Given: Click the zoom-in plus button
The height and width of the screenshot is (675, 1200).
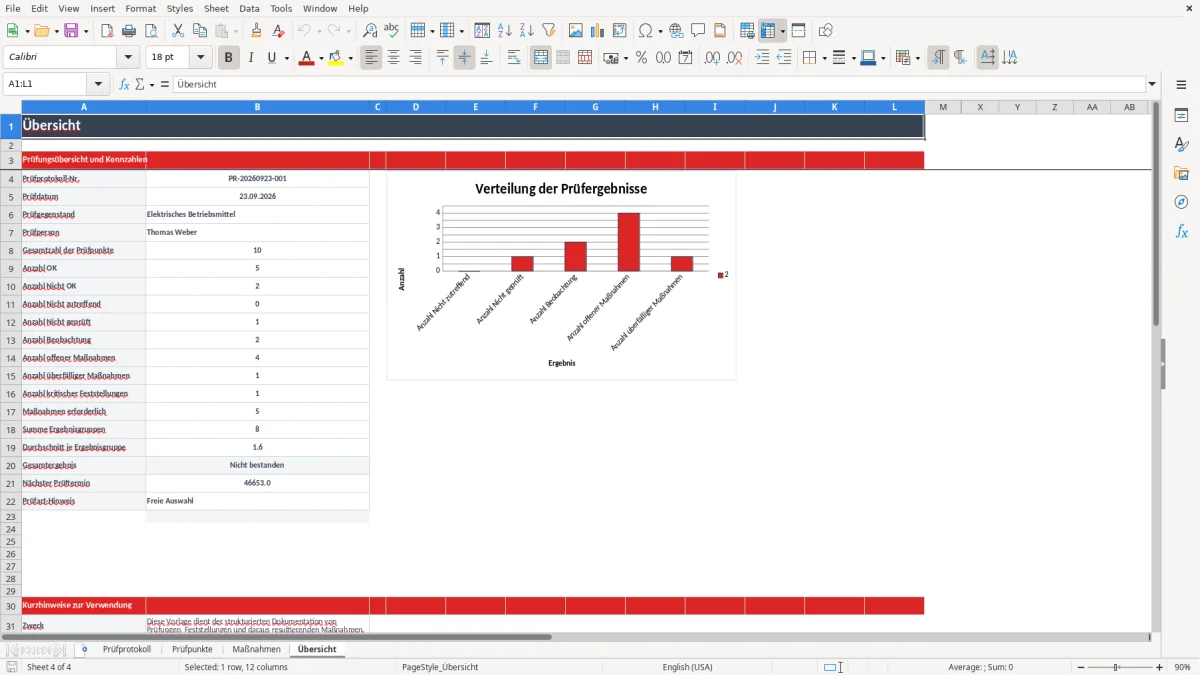Looking at the screenshot, I should coord(1160,667).
